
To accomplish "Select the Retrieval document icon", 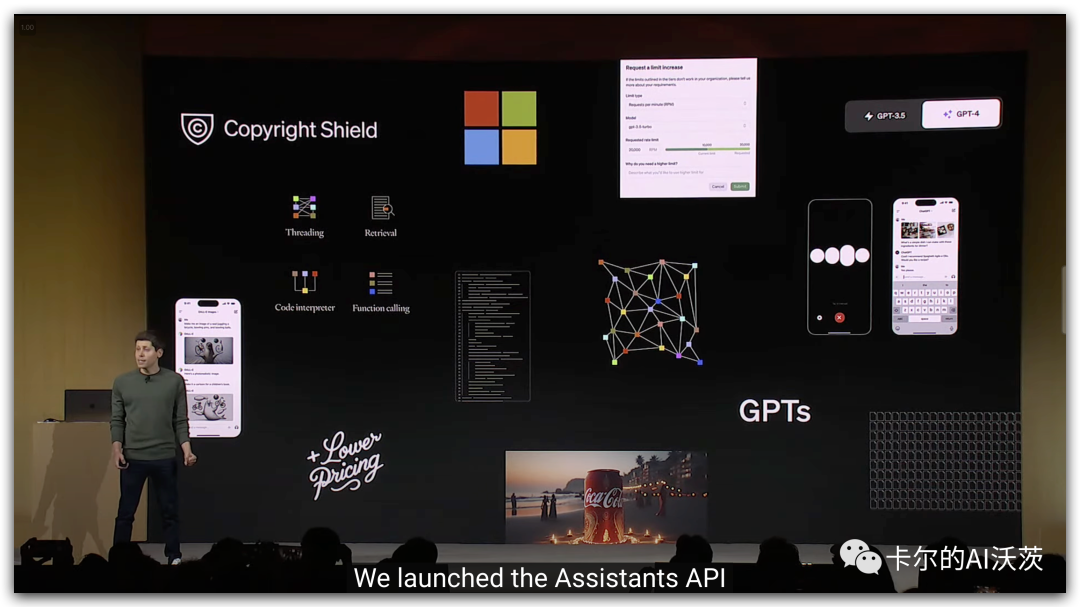I will (381, 207).
